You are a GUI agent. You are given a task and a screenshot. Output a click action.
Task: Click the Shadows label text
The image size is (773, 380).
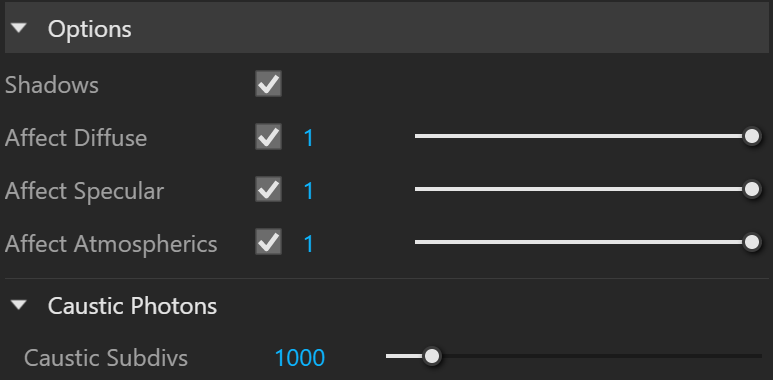pyautogui.click(x=52, y=85)
